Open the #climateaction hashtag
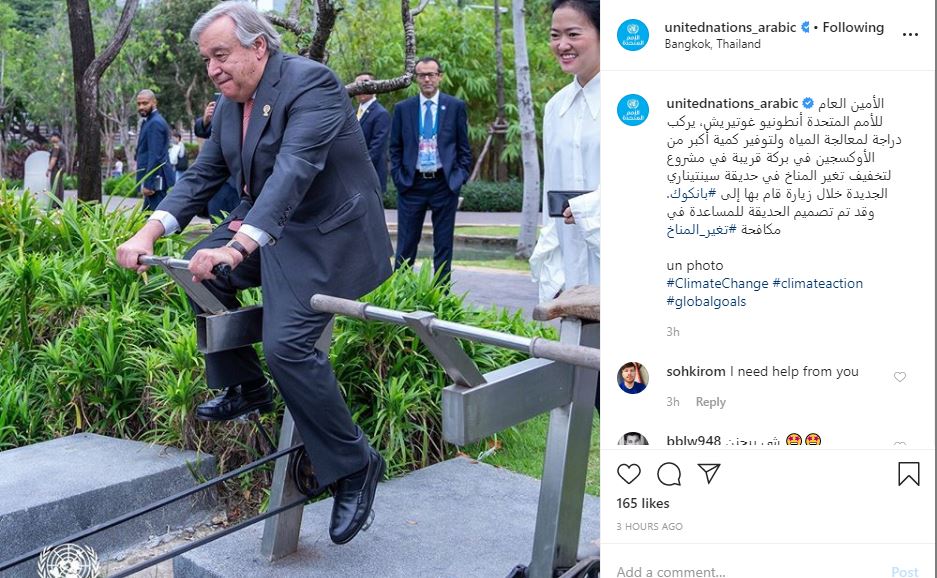 817,283
